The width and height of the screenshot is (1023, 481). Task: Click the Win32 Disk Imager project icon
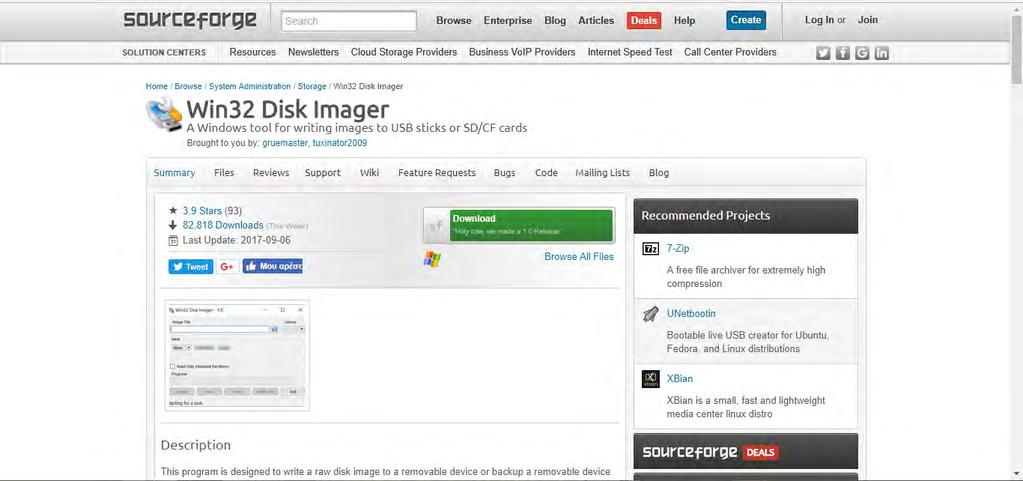pyautogui.click(x=164, y=116)
